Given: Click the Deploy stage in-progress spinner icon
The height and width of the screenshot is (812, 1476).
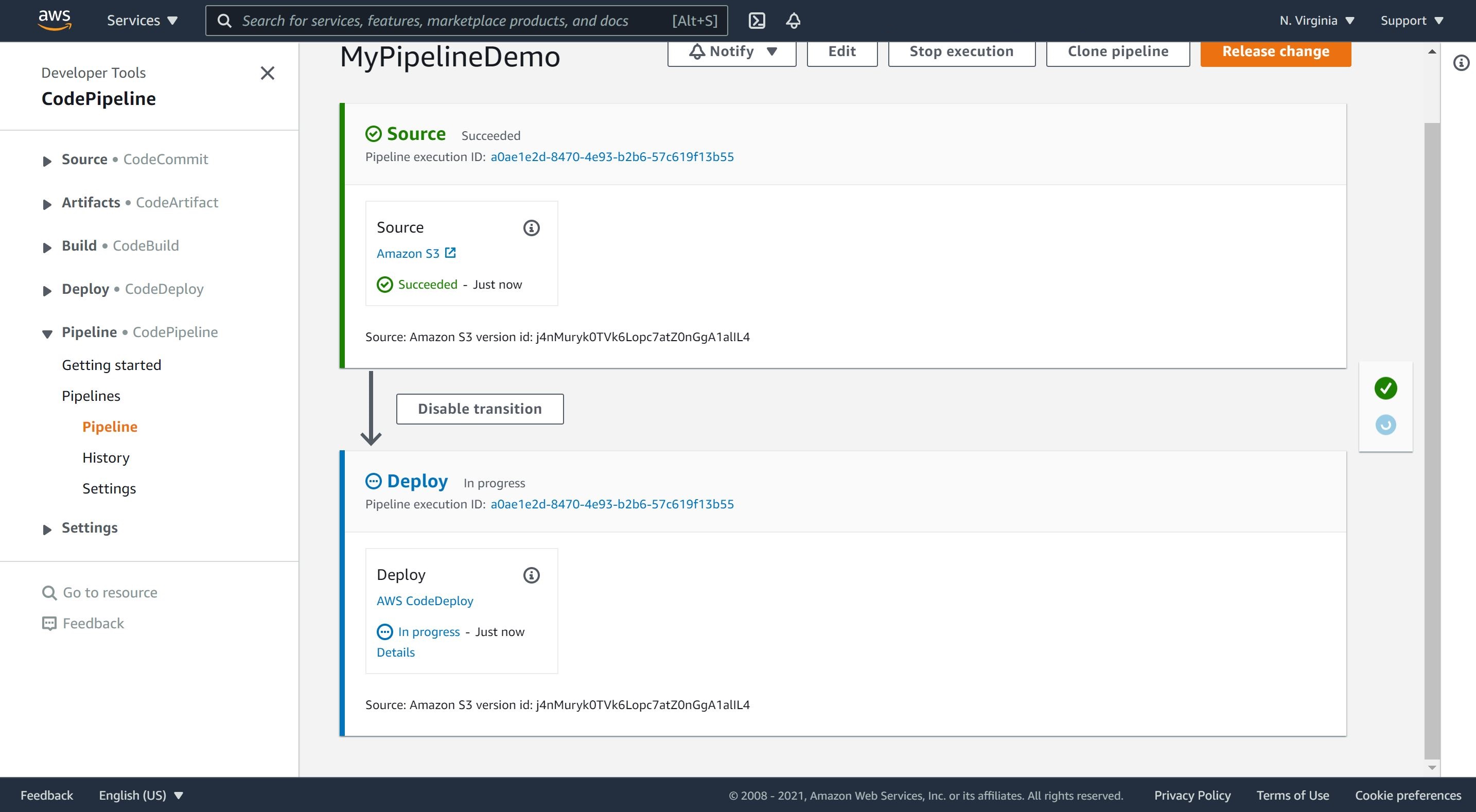Looking at the screenshot, I should coord(373,482).
